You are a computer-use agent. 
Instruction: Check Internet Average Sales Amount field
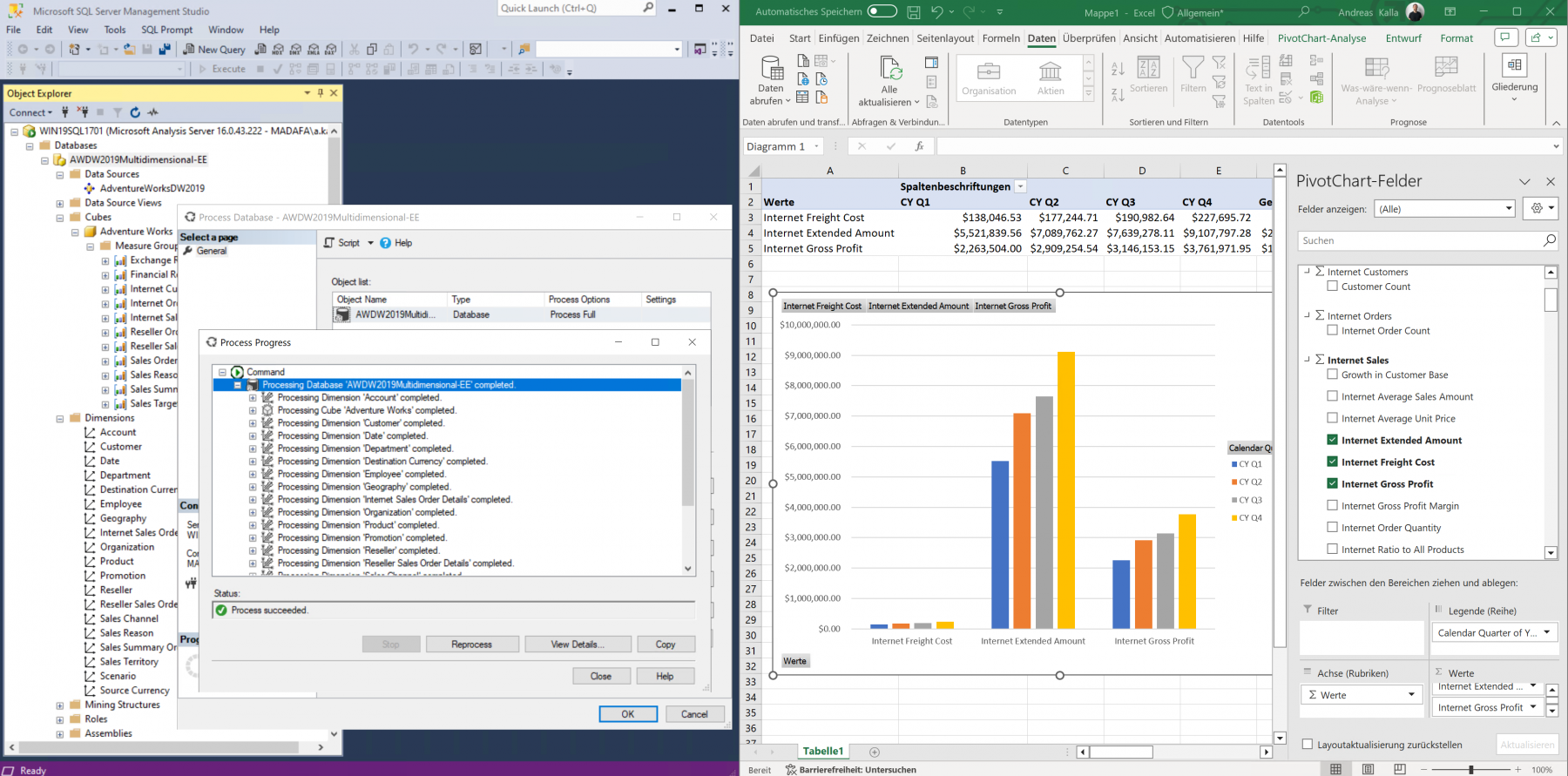point(1332,396)
